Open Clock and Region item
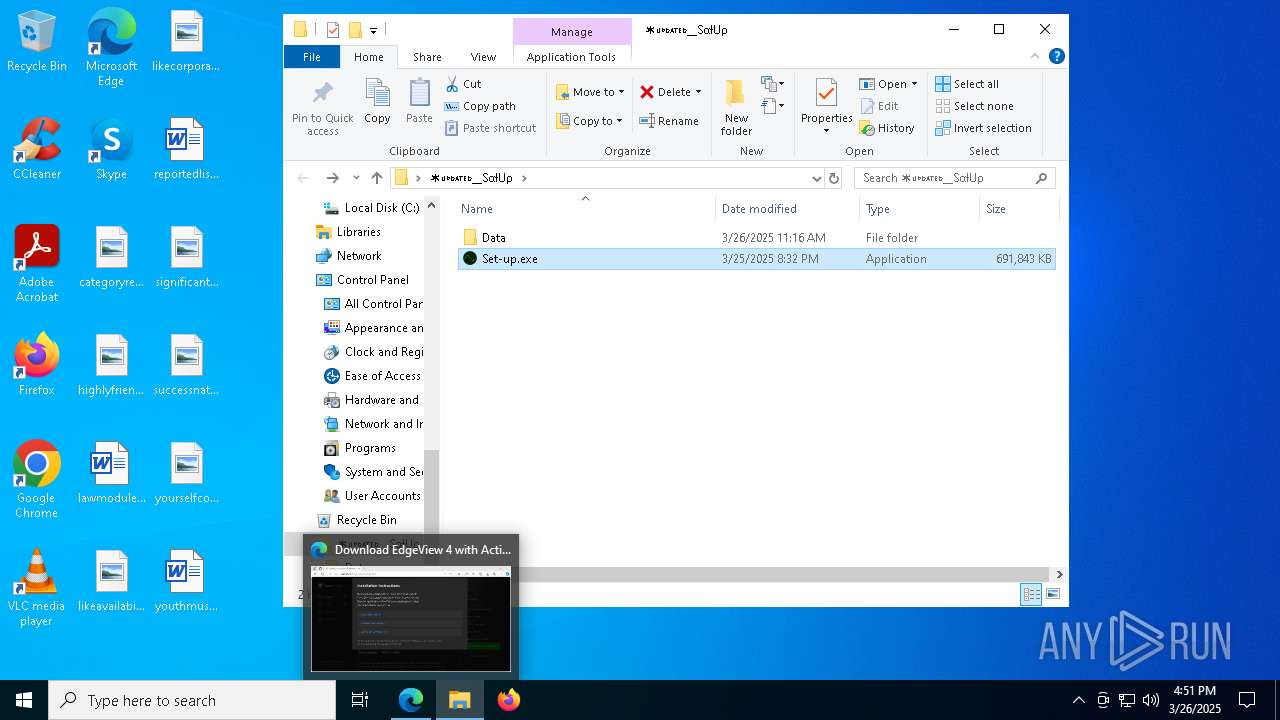The width and height of the screenshot is (1280, 720). [x=374, y=352]
